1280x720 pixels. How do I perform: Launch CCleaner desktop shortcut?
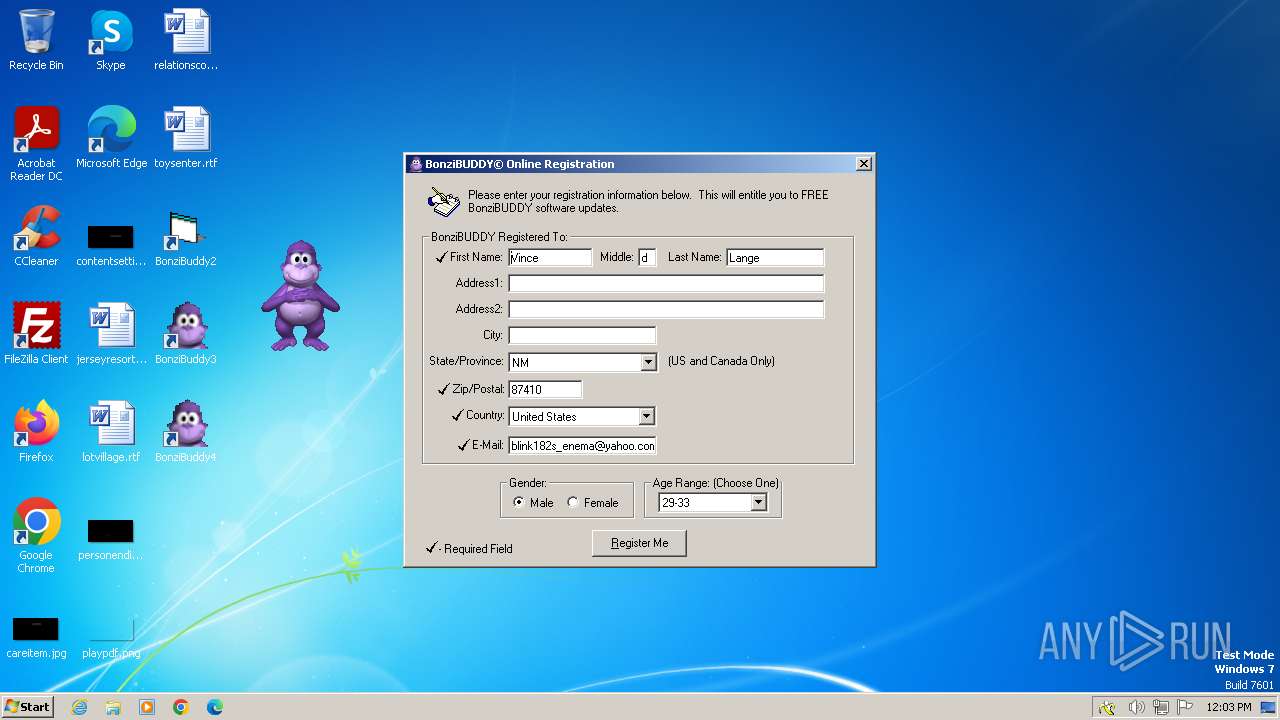(36, 236)
